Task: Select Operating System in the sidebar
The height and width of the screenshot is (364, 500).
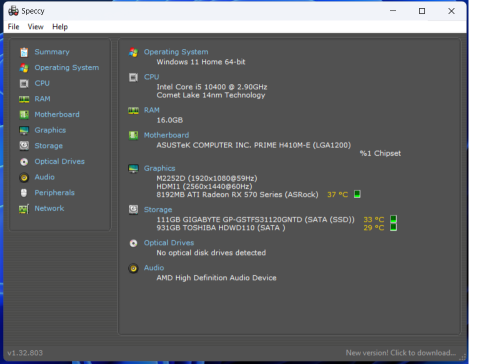Action: tap(67, 68)
